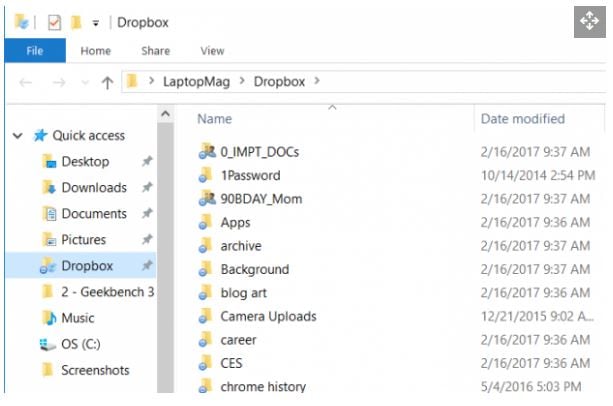Click the navigation pane scroll up arrow
This screenshot has width=613, height=406.
point(165,114)
